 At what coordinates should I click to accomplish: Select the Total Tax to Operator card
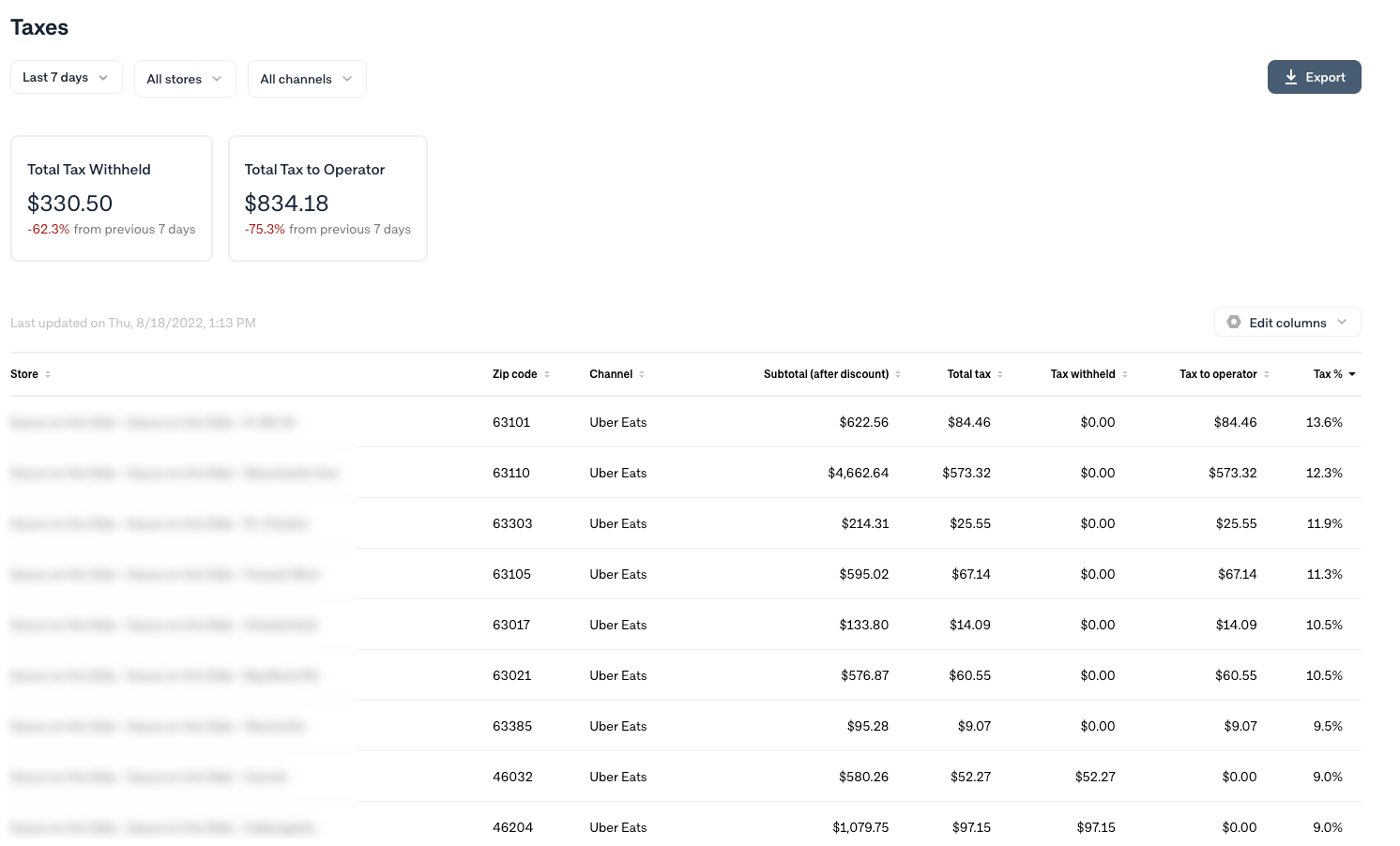(328, 198)
